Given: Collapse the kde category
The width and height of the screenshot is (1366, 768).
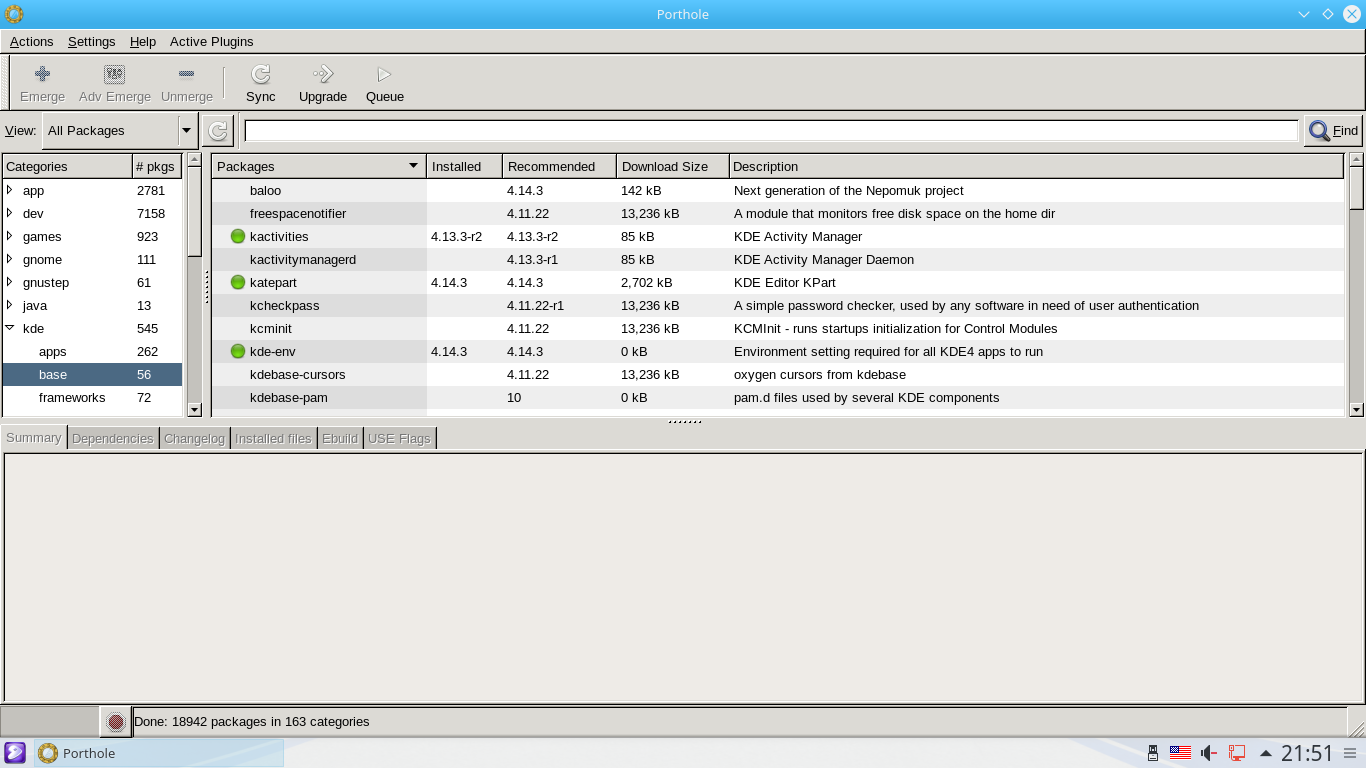Looking at the screenshot, I should [x=10, y=328].
